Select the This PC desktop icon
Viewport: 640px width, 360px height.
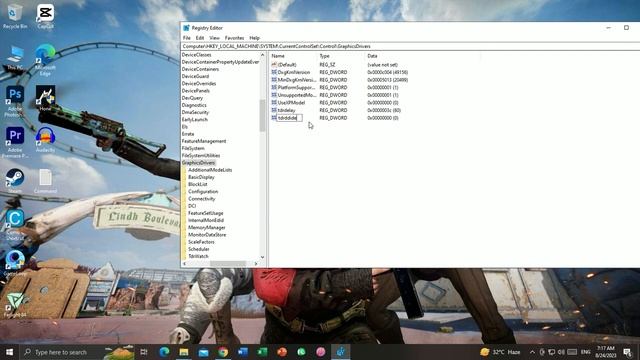[x=15, y=58]
